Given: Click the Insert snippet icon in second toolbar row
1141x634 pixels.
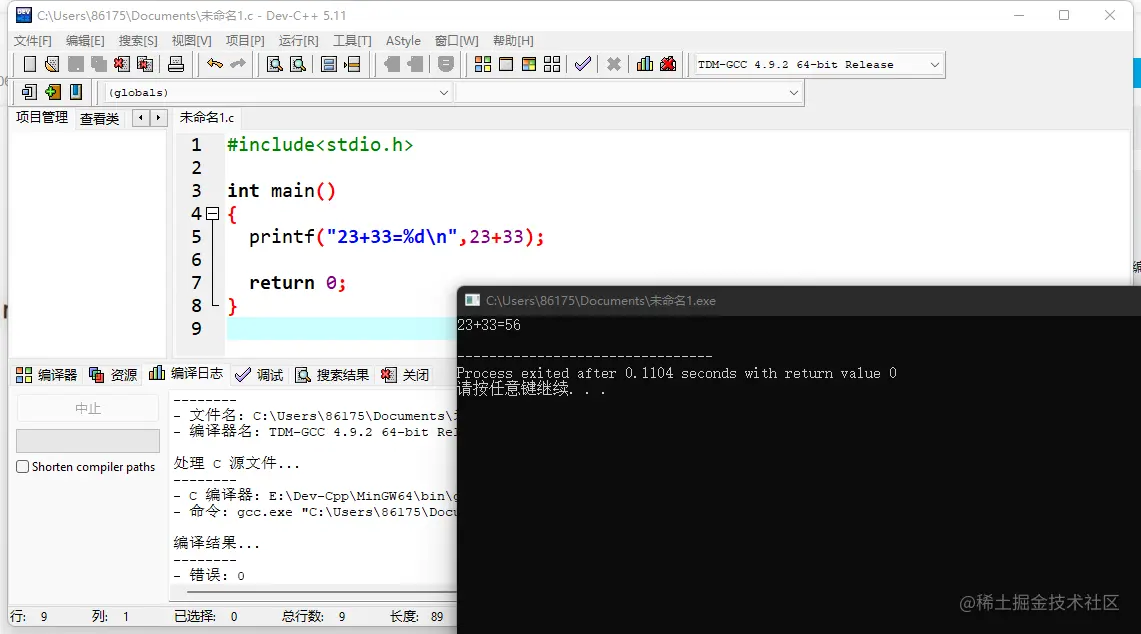Looking at the screenshot, I should coord(29,92).
